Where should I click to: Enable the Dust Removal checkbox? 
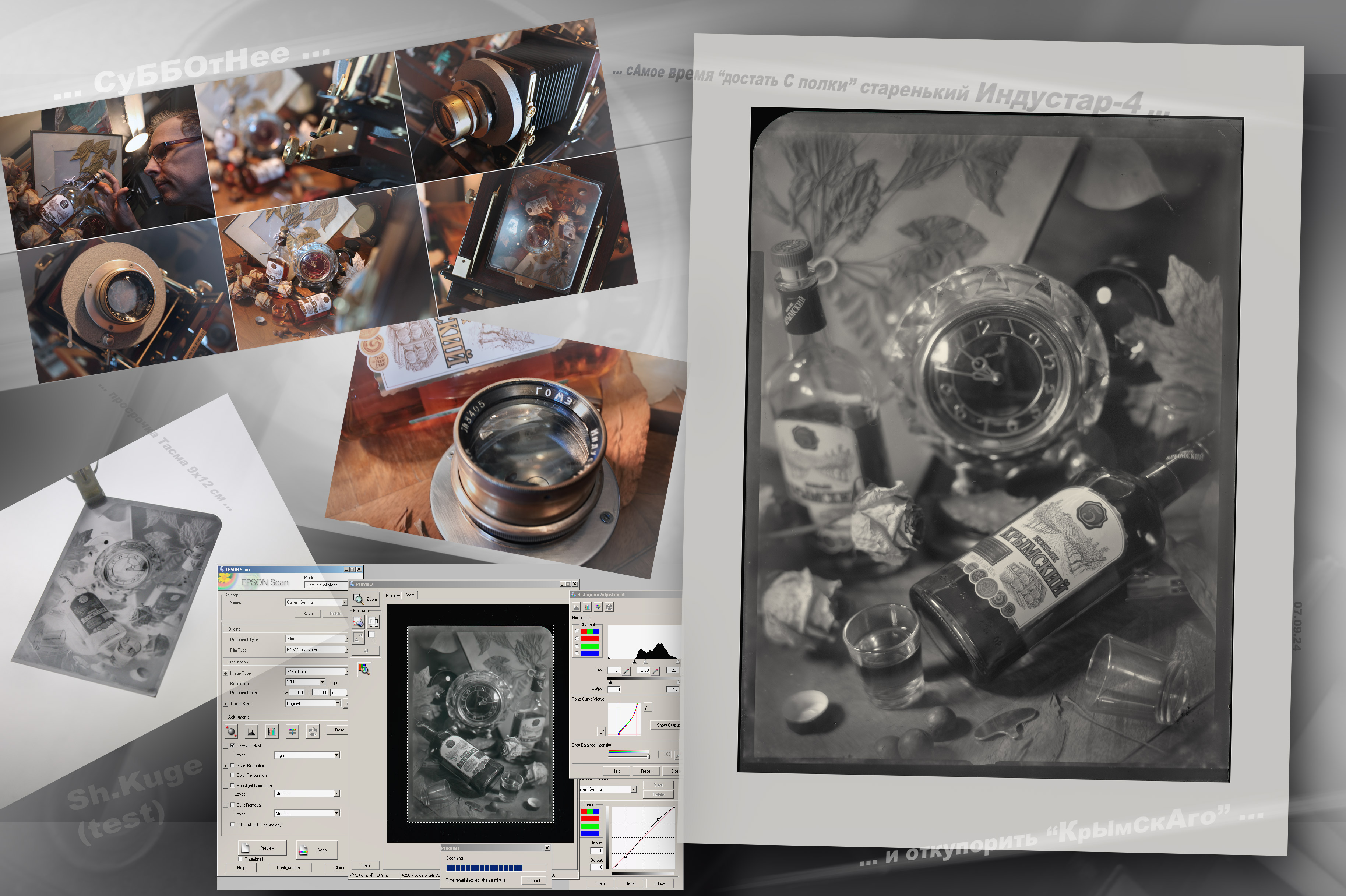[233, 805]
